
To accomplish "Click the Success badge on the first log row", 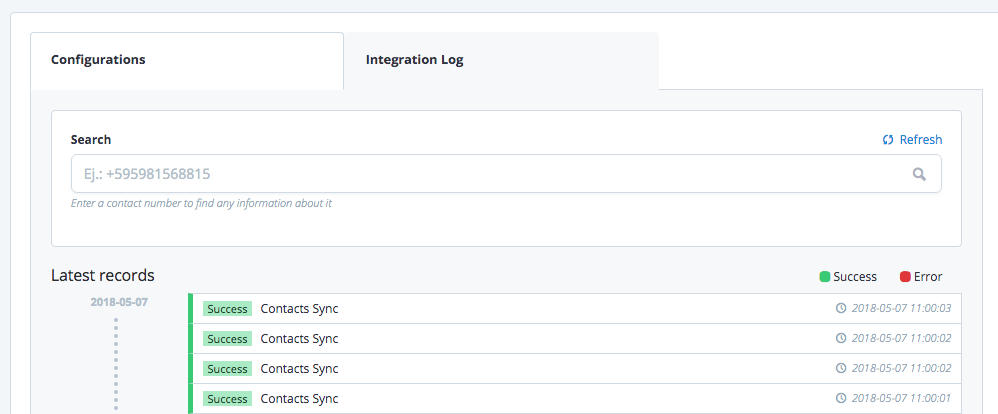I will [227, 309].
